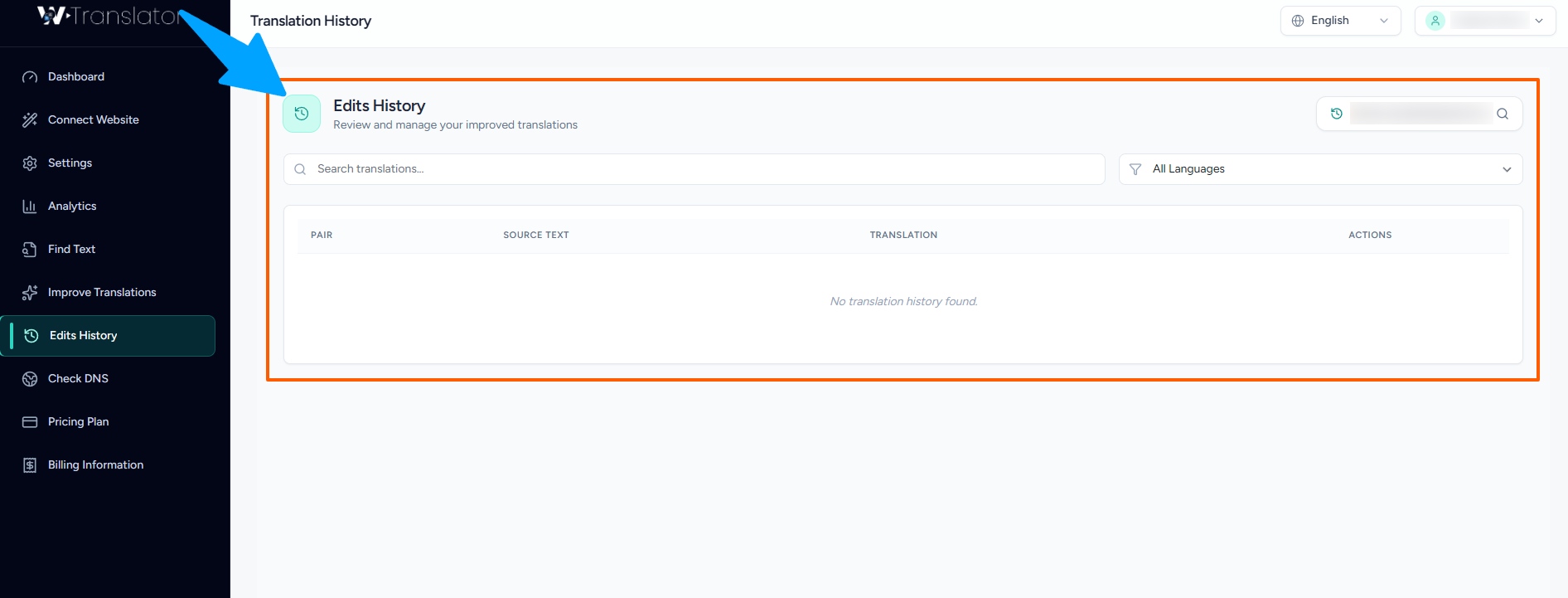The image size is (1568, 598).
Task: Open the All Languages filter dropdown
Action: pyautogui.click(x=1320, y=169)
